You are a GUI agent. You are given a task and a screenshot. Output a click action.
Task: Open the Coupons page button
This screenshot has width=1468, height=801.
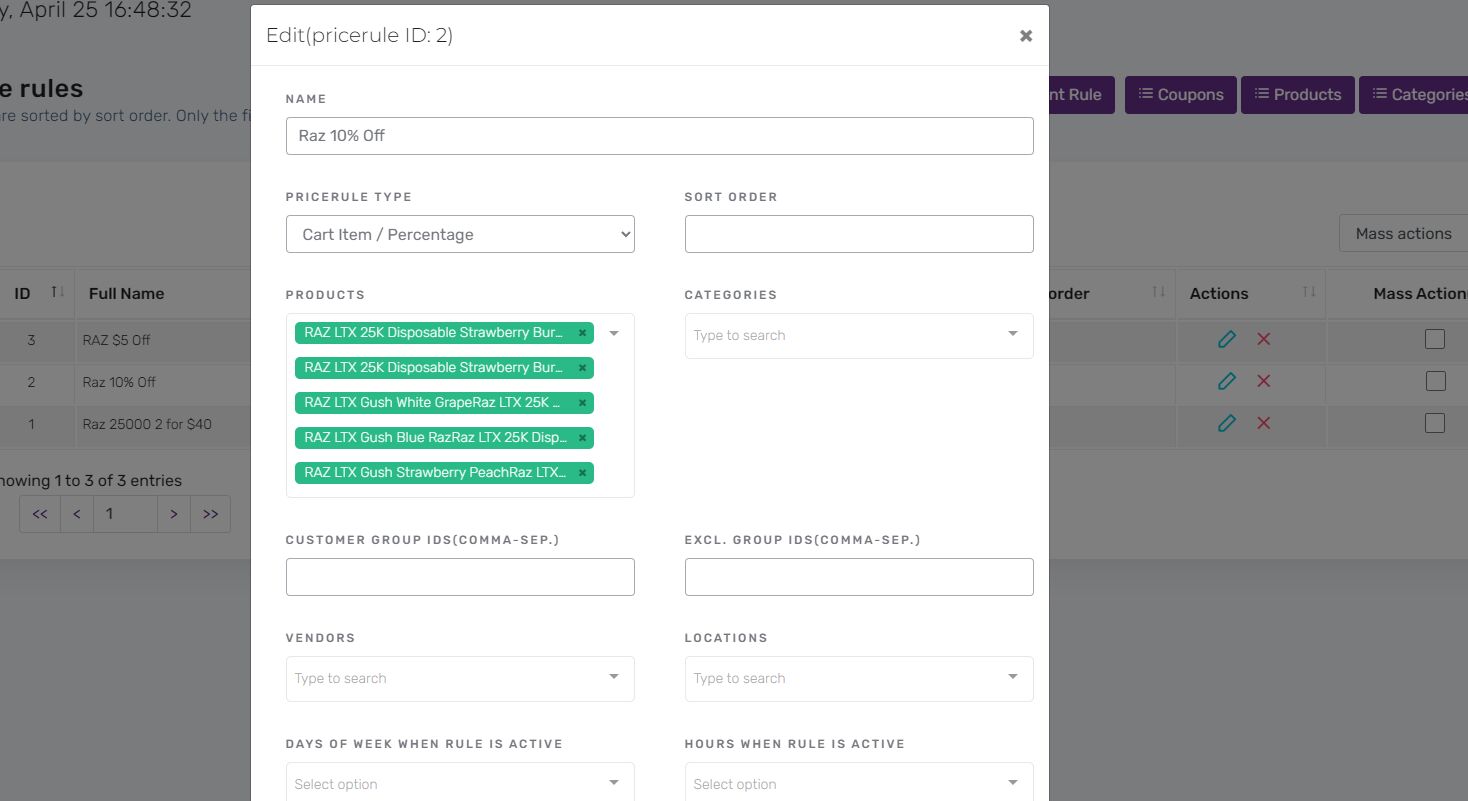1181,95
